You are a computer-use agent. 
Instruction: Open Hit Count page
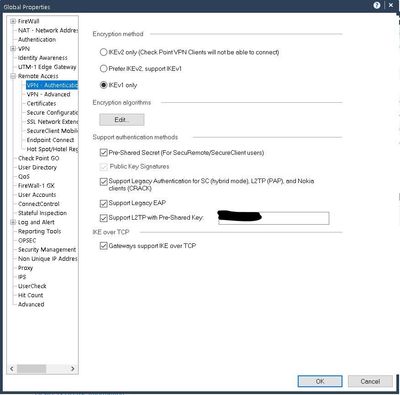point(30,295)
